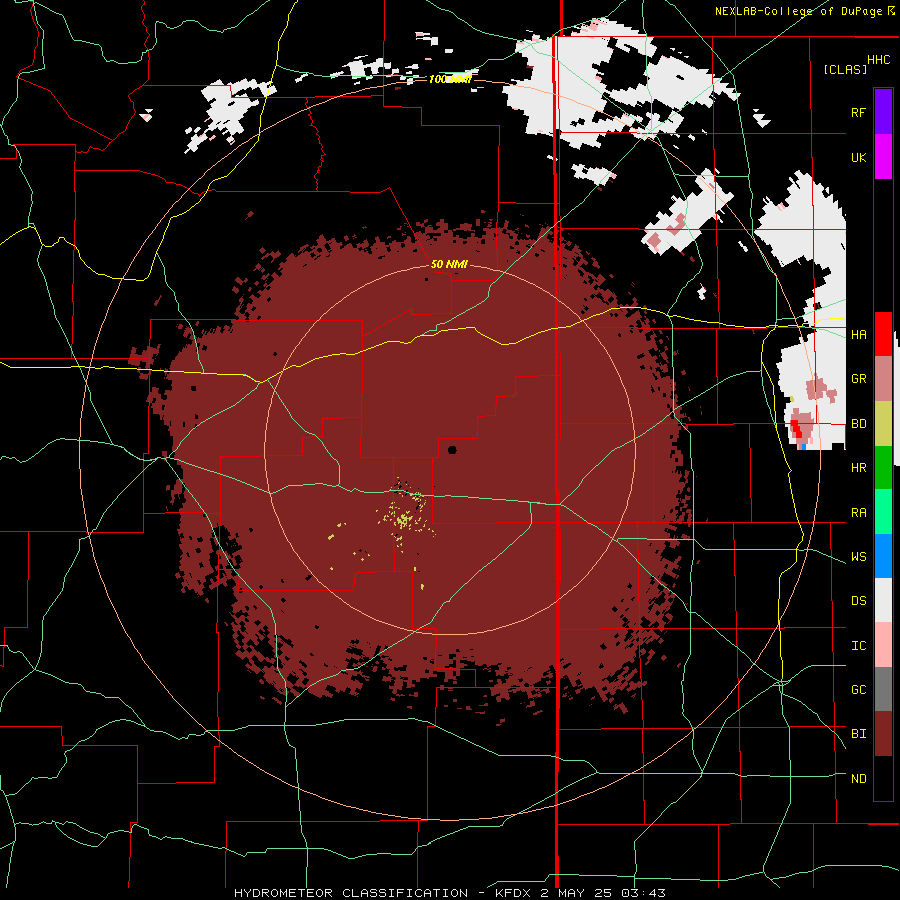This screenshot has width=900, height=900.
Task: Click the HHC product label
Action: (x=878, y=60)
